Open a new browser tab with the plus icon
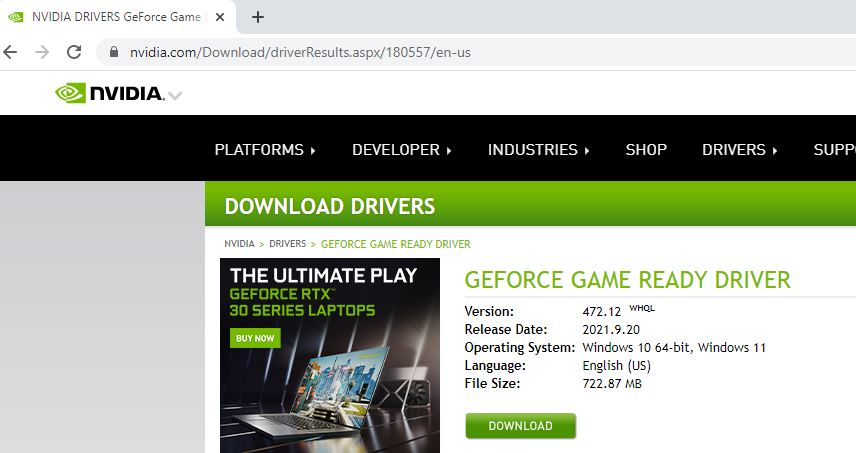 click(258, 17)
